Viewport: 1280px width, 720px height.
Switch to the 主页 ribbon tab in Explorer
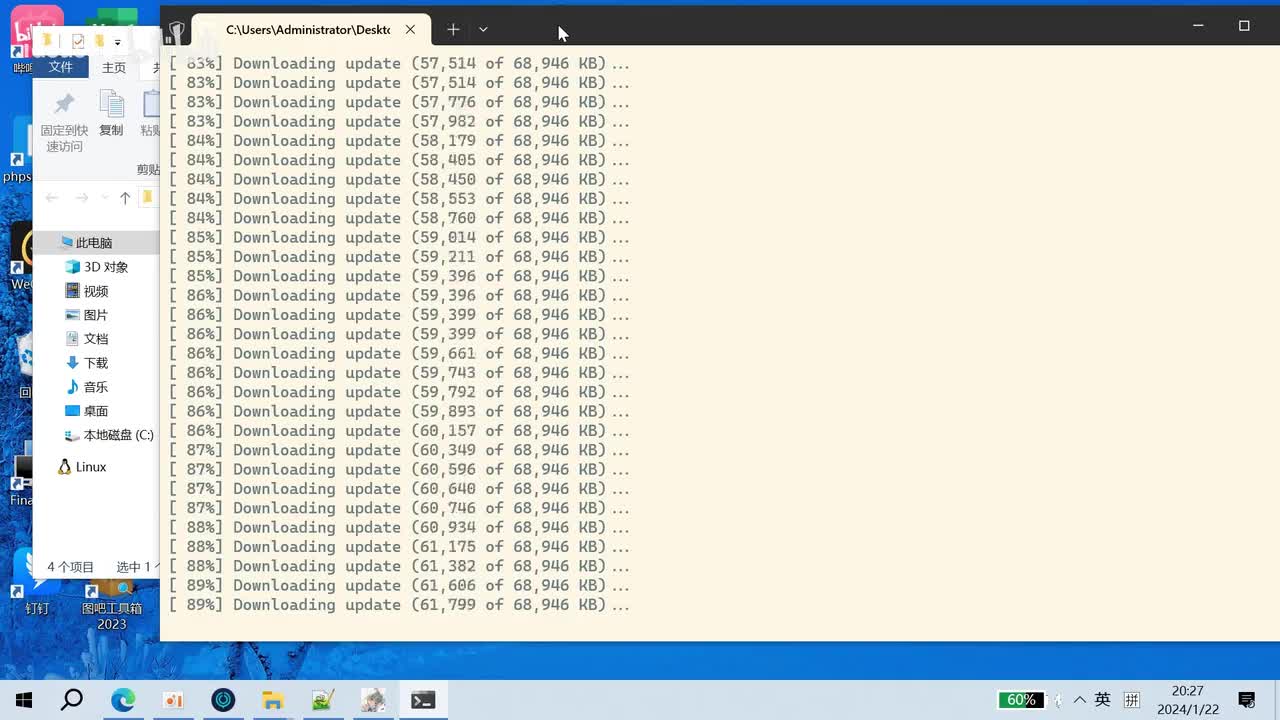click(x=114, y=67)
